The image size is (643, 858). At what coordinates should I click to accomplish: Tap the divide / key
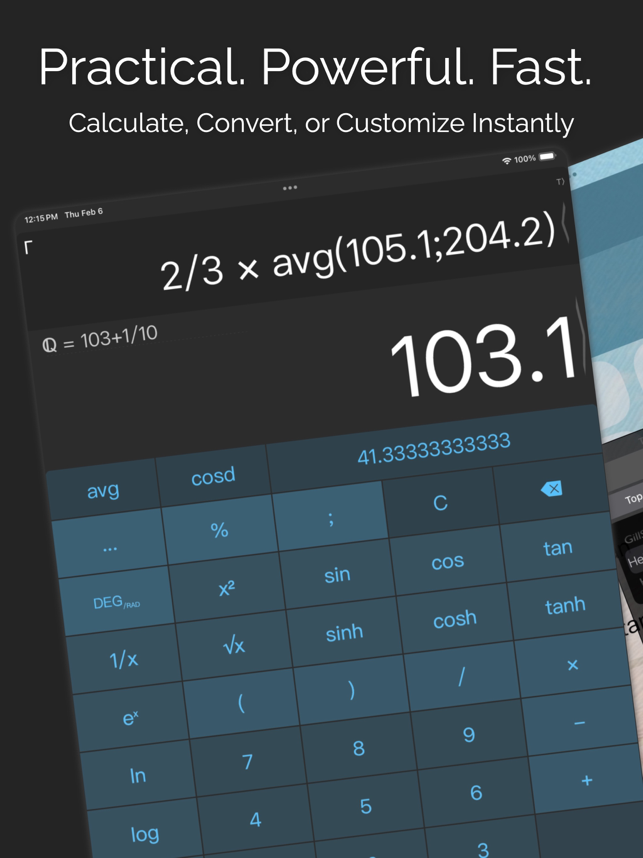pyautogui.click(x=462, y=677)
